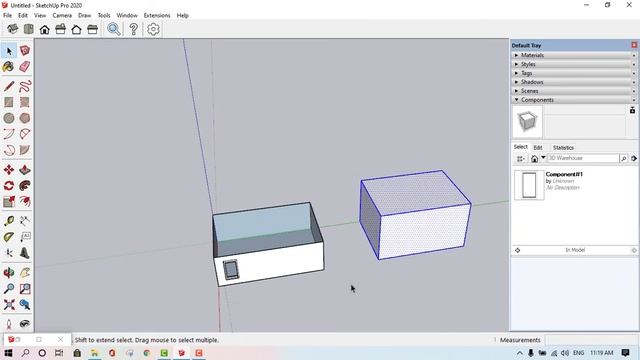Click the In Model home button
Screen dimensions: 640x360
(534, 158)
